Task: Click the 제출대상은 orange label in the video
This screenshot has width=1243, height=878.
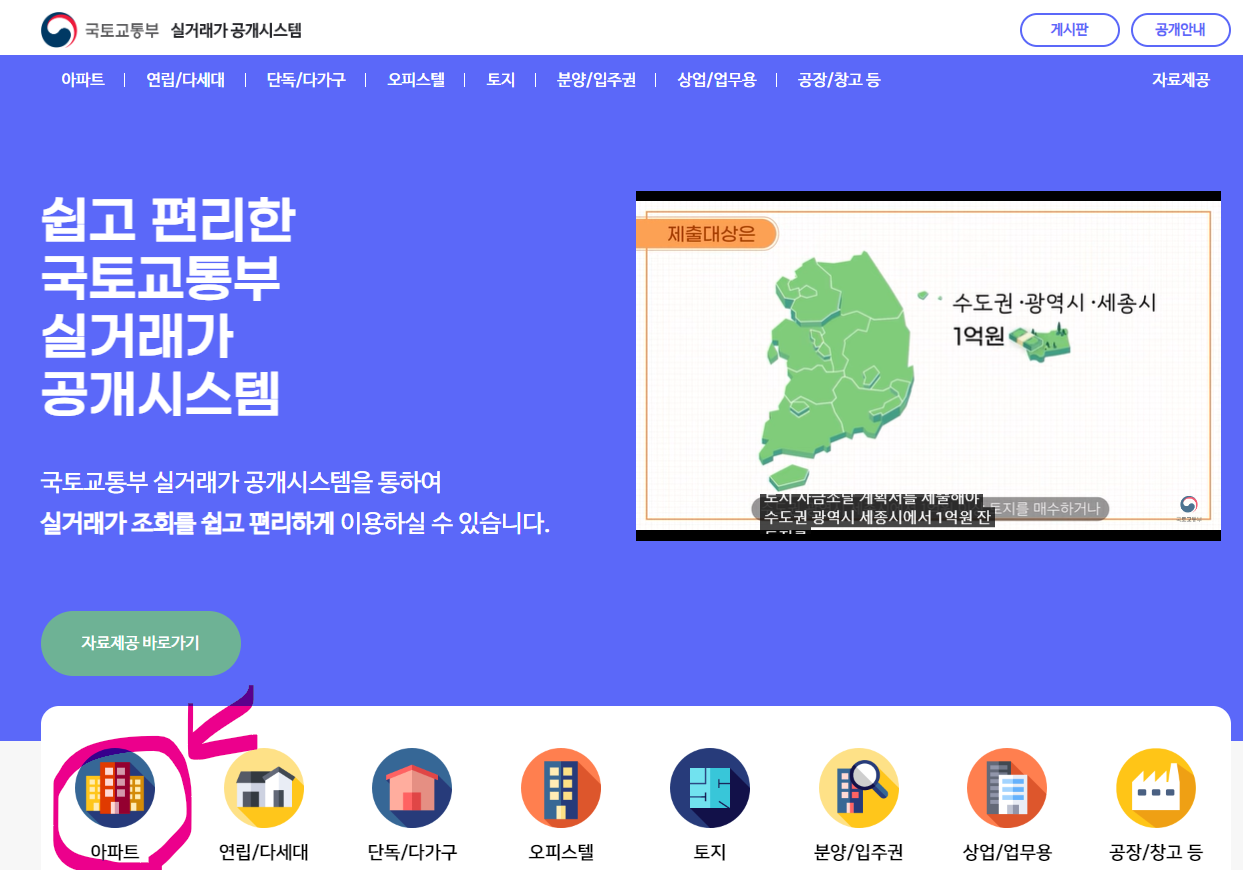Action: point(706,235)
